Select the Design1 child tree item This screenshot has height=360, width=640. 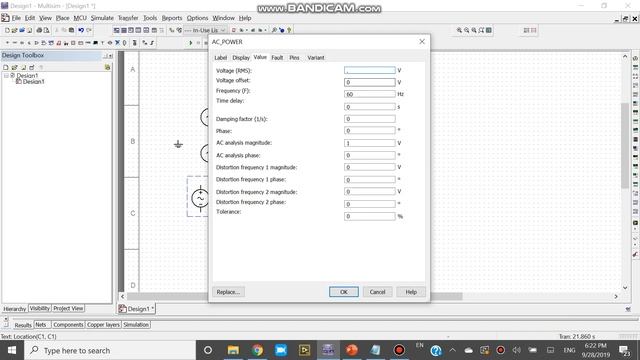[33, 82]
